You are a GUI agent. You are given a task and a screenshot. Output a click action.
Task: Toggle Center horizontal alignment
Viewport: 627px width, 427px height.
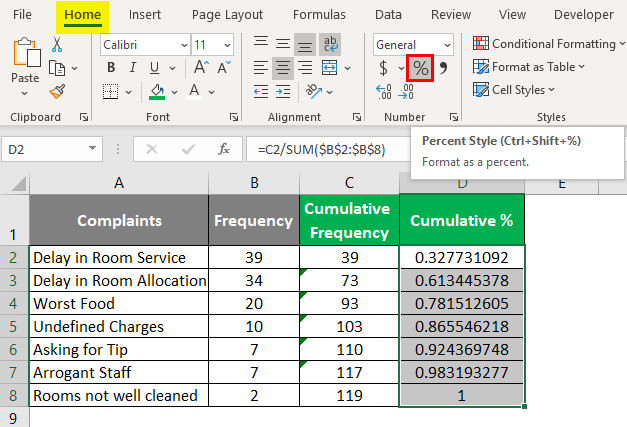(x=283, y=68)
